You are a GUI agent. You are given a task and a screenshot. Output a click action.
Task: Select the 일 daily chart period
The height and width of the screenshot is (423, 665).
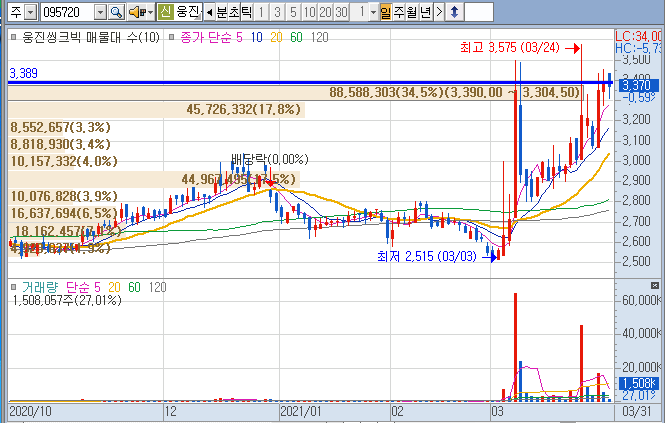click(386, 12)
